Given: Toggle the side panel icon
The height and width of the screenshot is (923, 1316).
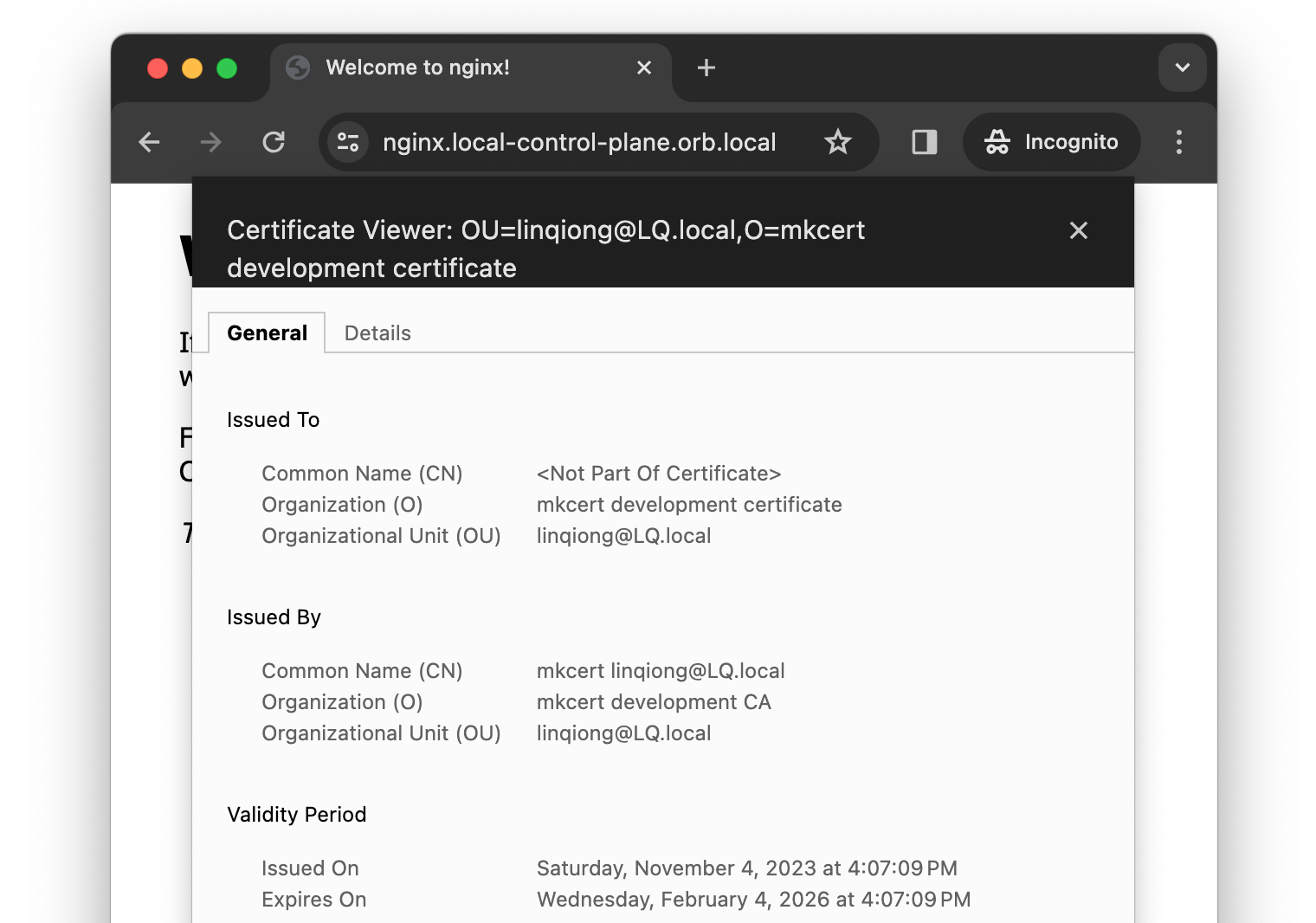Looking at the screenshot, I should 925,142.
